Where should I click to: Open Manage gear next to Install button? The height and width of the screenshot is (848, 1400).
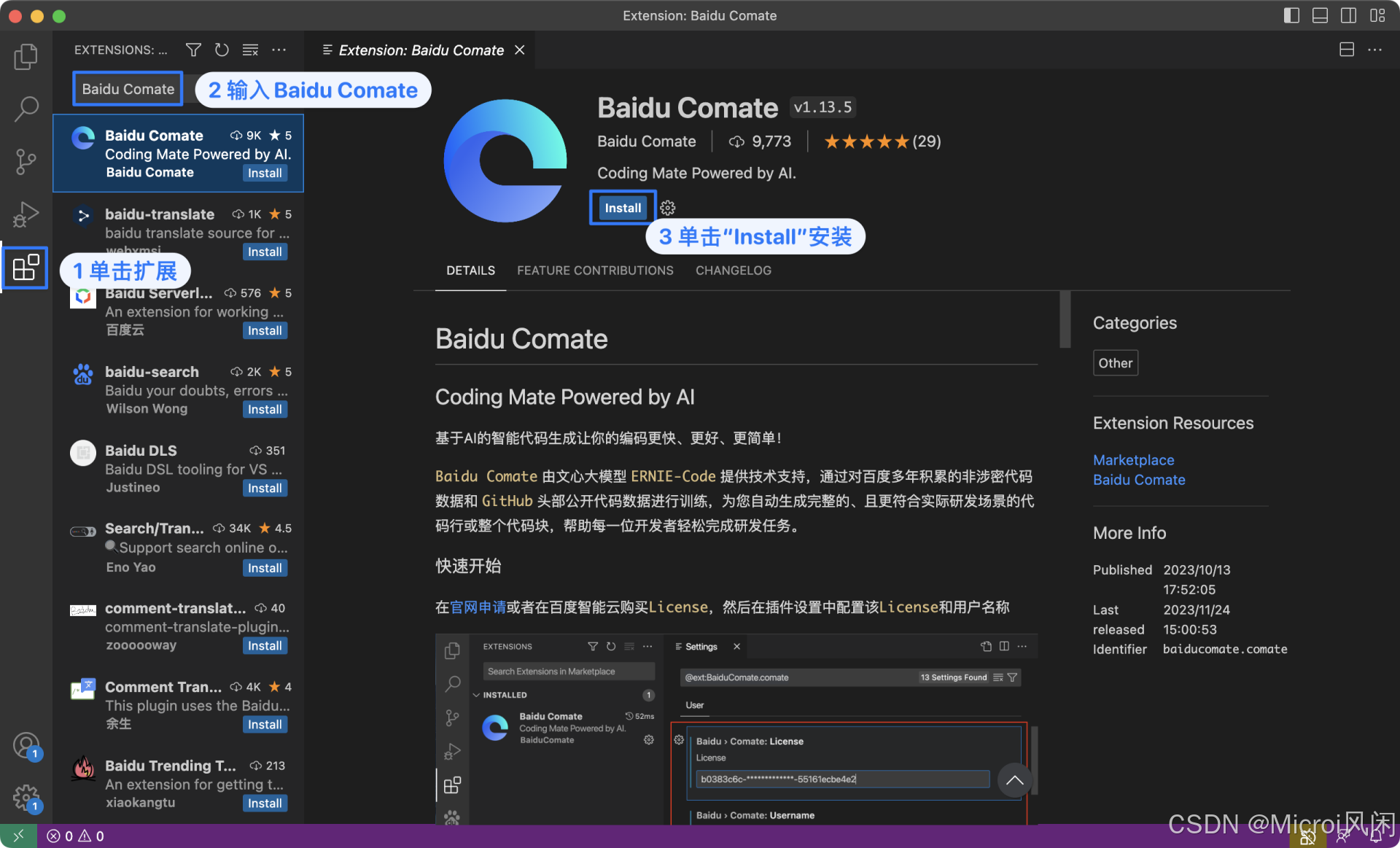coord(667,208)
